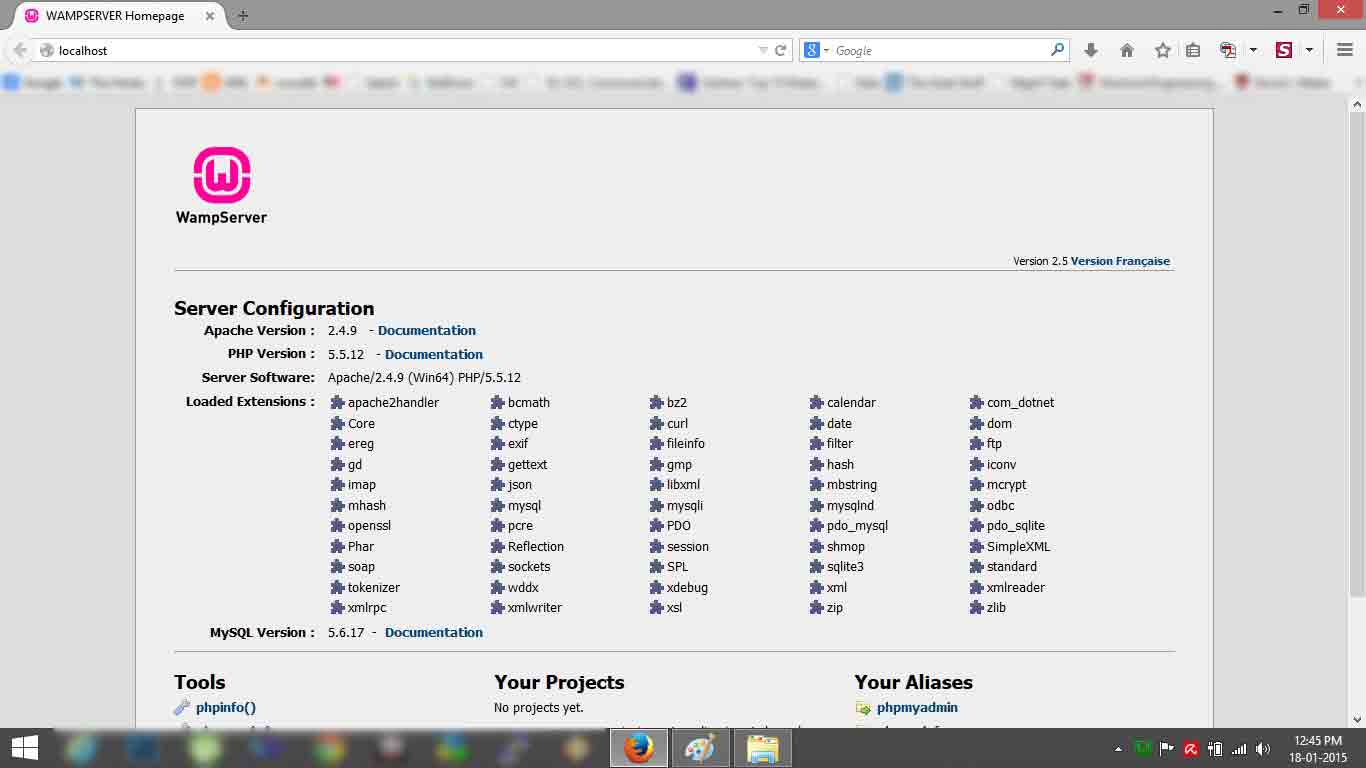Screen dimensions: 1366x768
Task: Click the Reflection extension name
Action: (x=536, y=547)
